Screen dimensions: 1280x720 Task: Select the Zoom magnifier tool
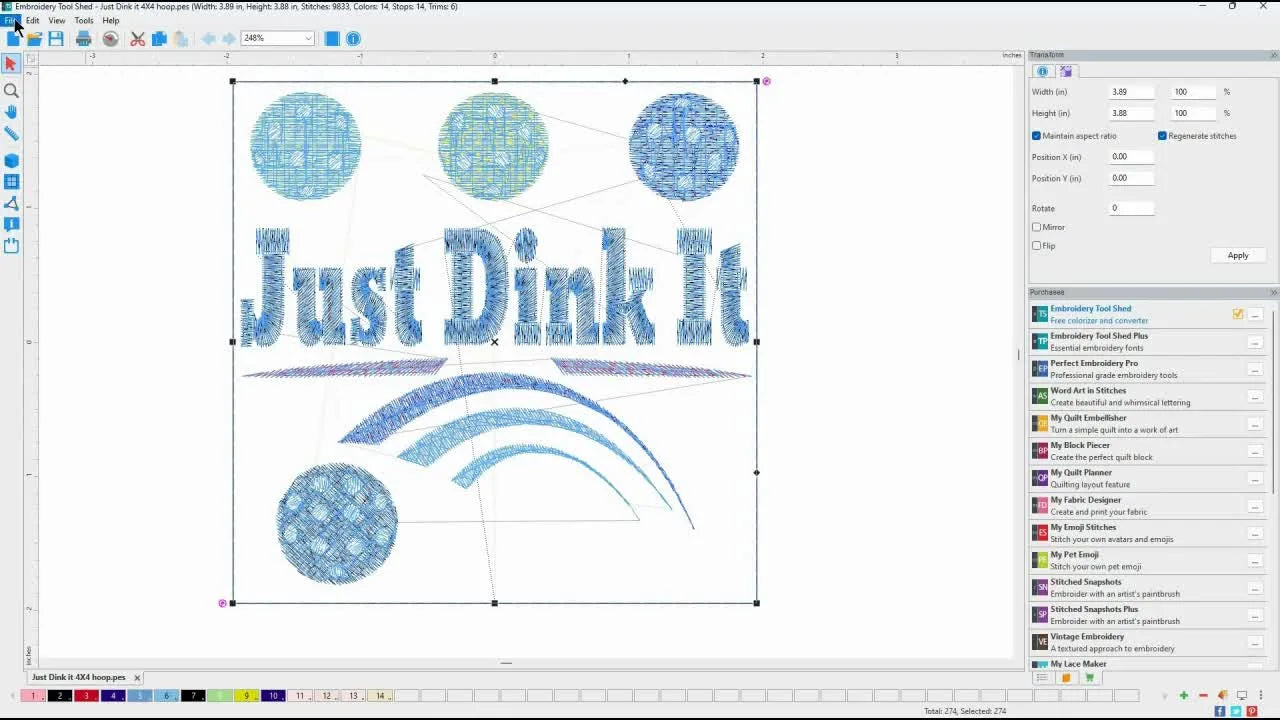coord(11,90)
